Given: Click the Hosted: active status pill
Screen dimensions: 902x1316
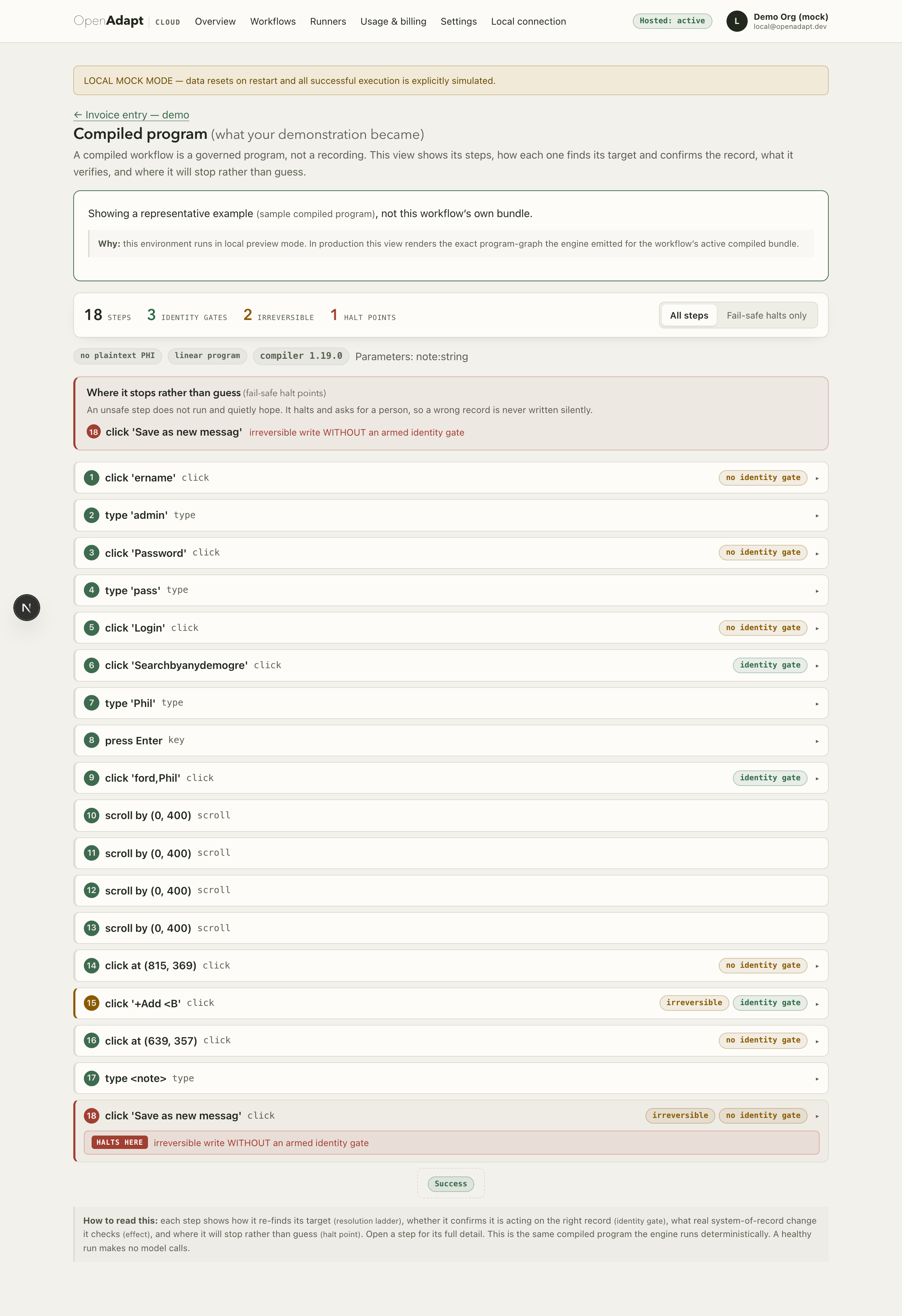Looking at the screenshot, I should tap(672, 21).
